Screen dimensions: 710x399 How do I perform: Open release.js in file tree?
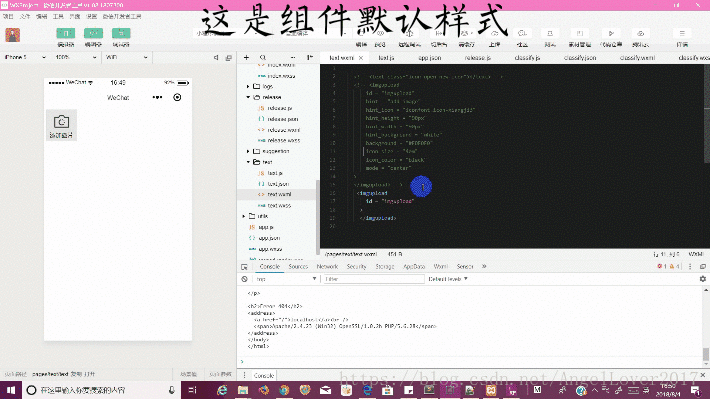279,108
